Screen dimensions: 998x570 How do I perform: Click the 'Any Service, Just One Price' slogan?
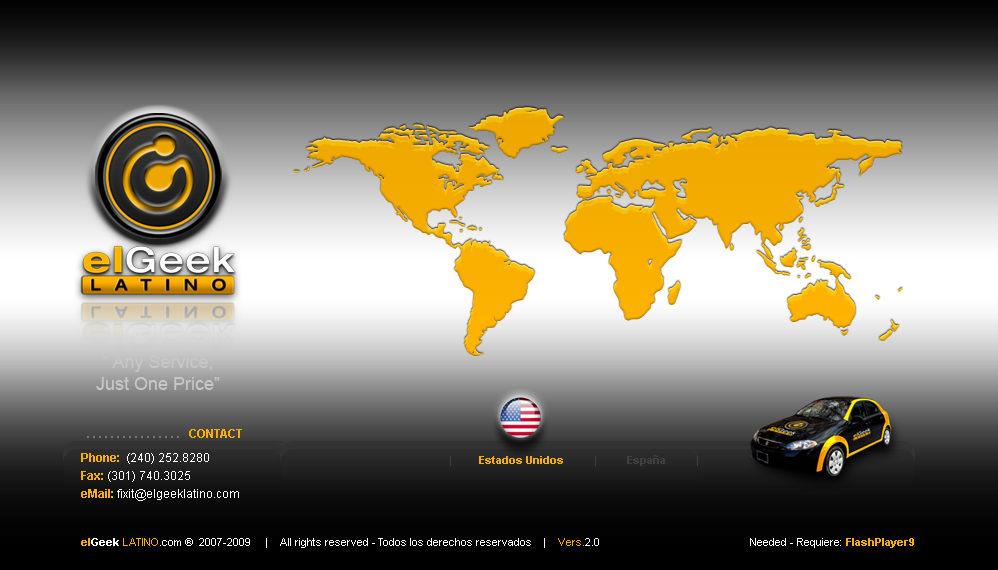pos(158,373)
